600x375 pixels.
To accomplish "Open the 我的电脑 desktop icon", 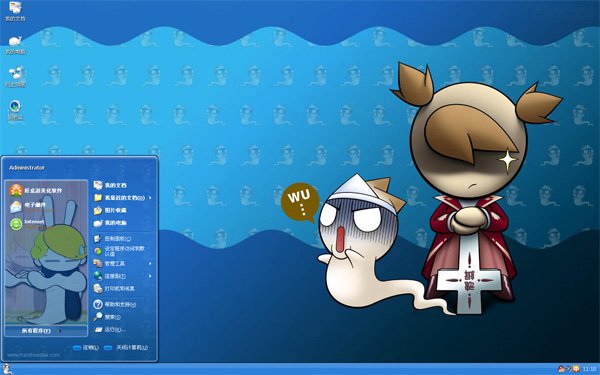I will coord(15,45).
